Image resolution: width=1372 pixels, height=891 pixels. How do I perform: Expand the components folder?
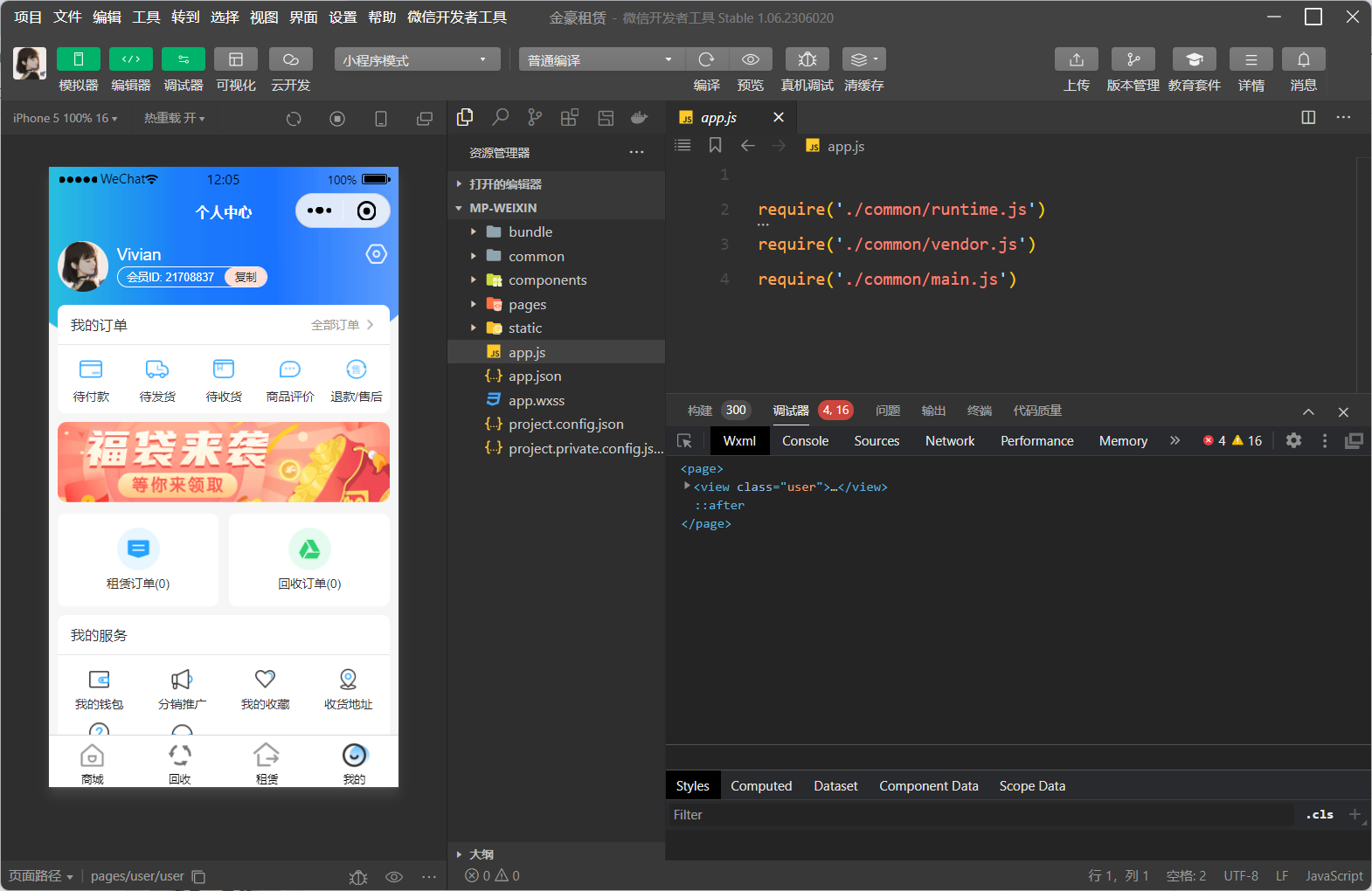[x=556, y=280]
